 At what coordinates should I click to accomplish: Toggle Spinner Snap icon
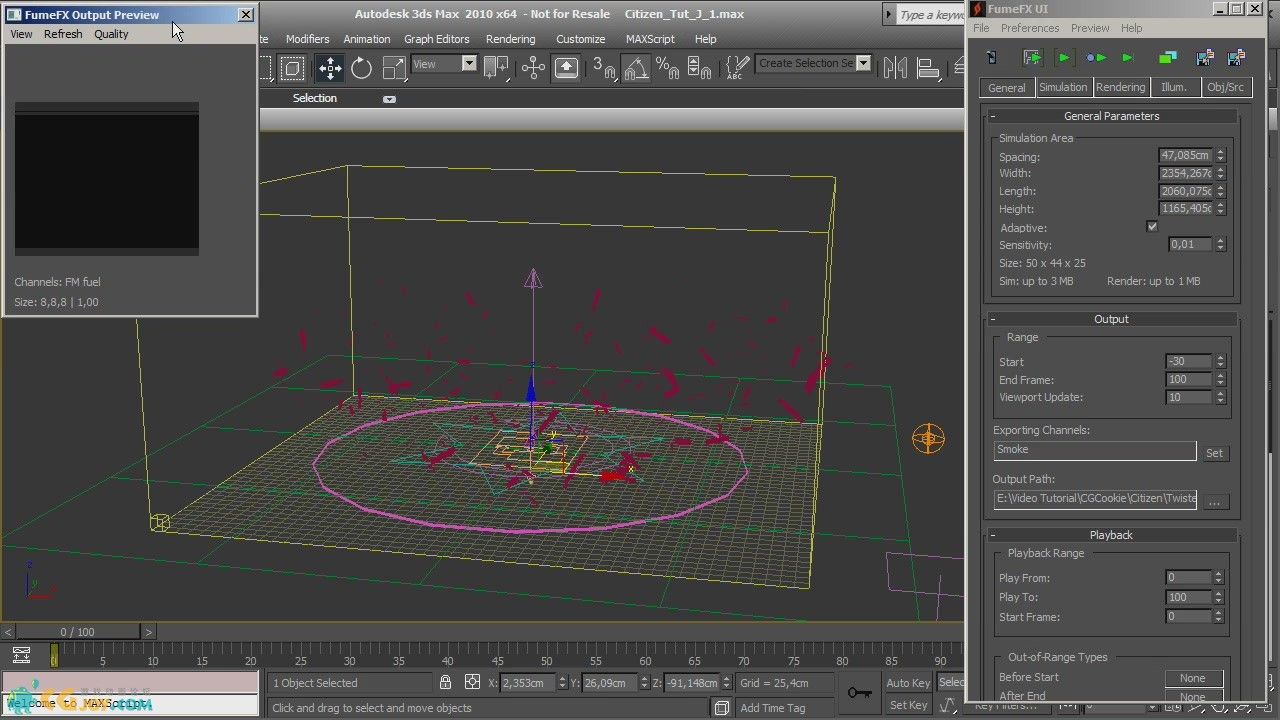tap(699, 67)
